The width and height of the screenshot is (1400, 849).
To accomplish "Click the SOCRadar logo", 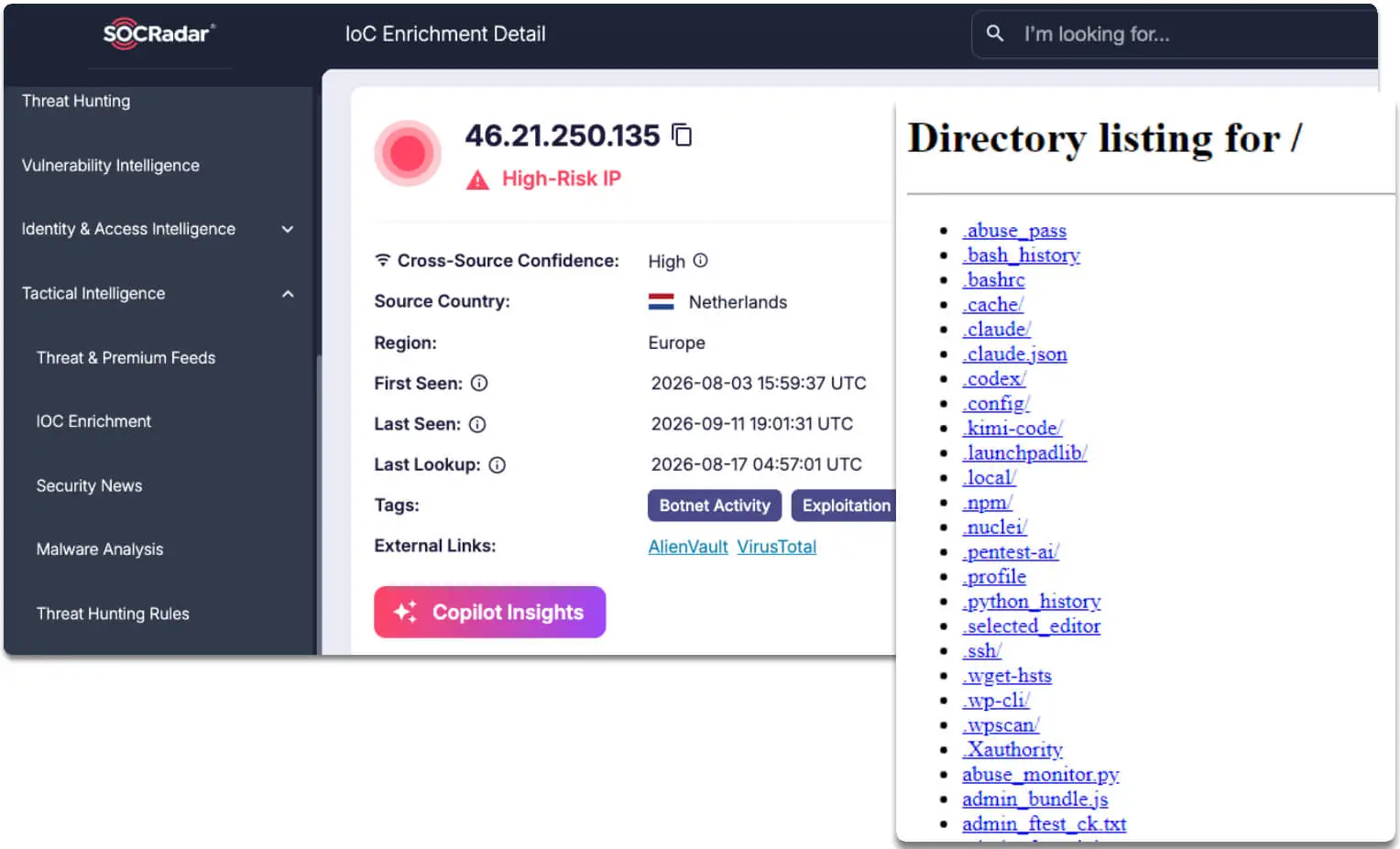I will [x=159, y=34].
